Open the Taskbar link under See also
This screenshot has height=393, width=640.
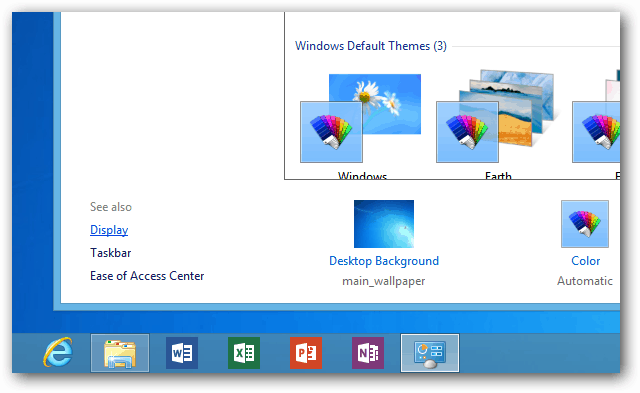tap(111, 253)
